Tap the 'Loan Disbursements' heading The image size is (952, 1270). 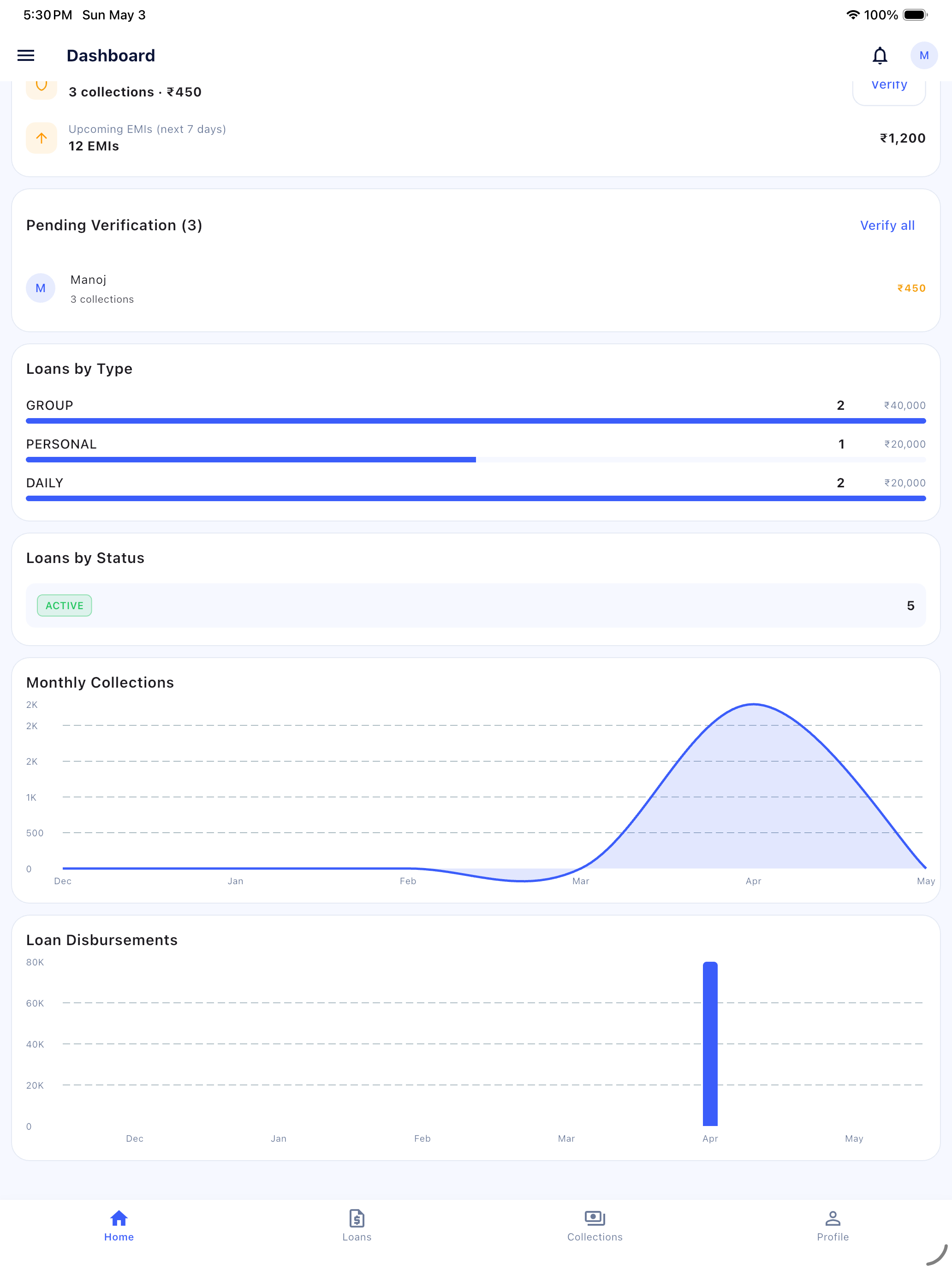102,940
